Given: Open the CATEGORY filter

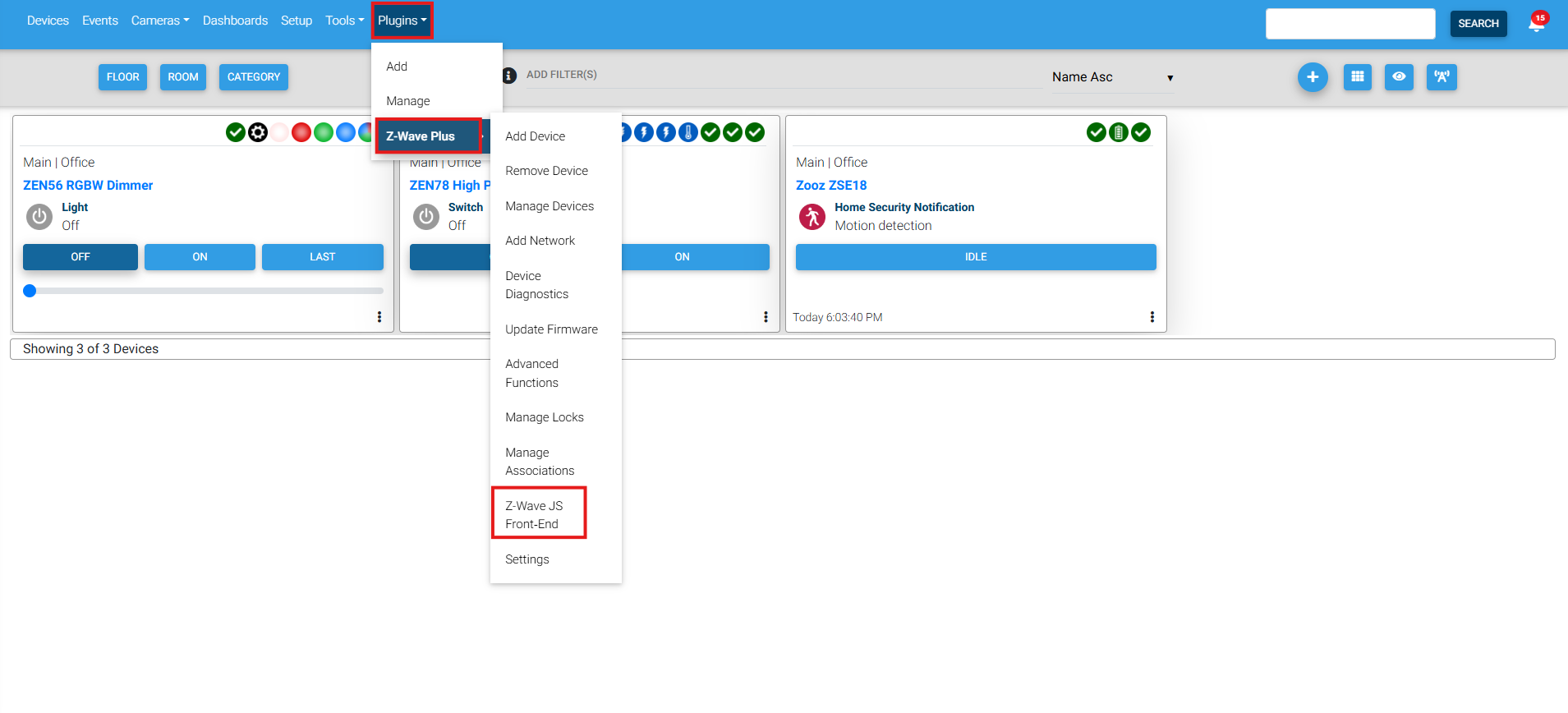Looking at the screenshot, I should pos(254,77).
